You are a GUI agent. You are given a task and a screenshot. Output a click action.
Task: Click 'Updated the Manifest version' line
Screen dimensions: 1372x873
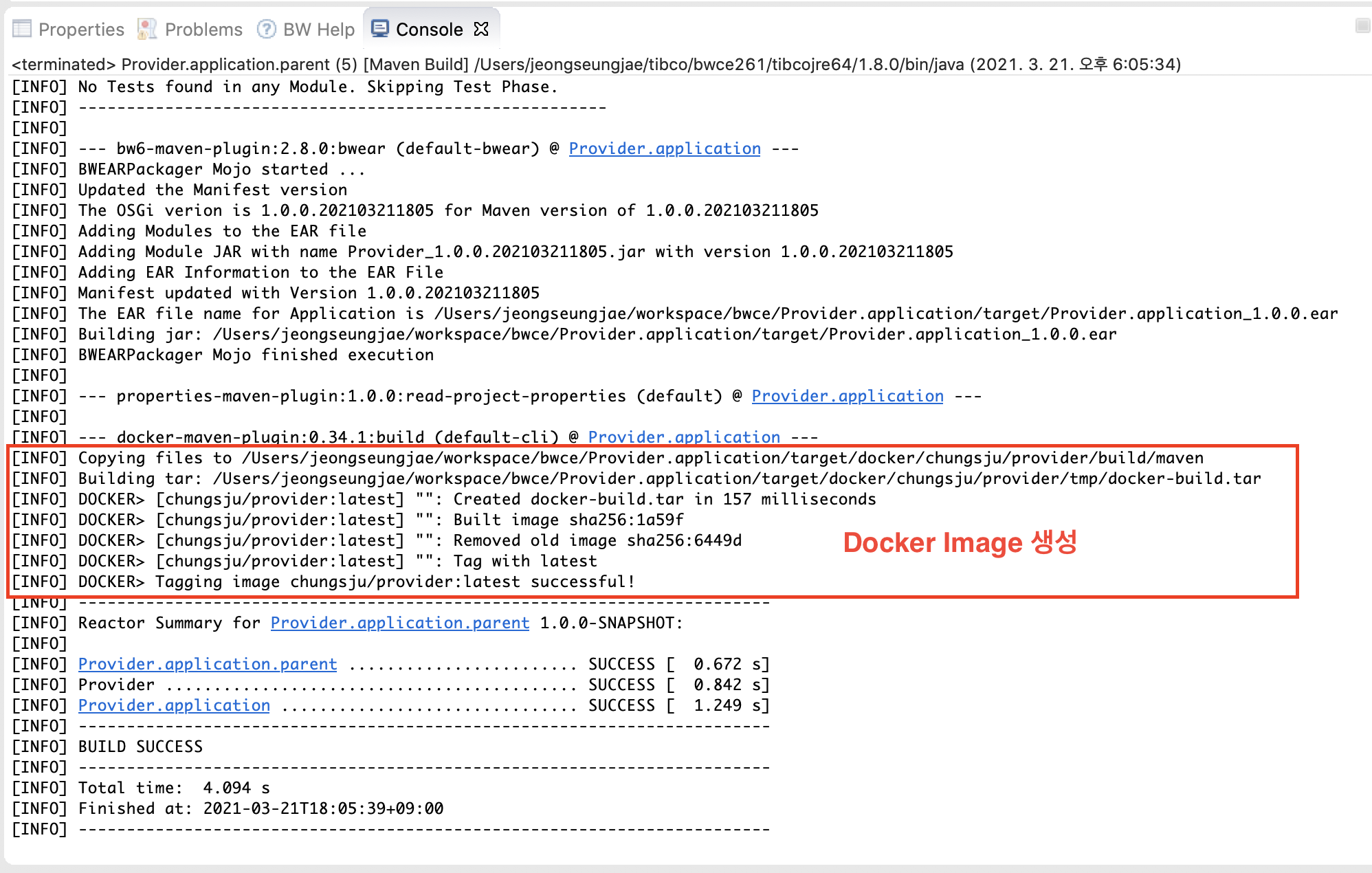[x=179, y=190]
